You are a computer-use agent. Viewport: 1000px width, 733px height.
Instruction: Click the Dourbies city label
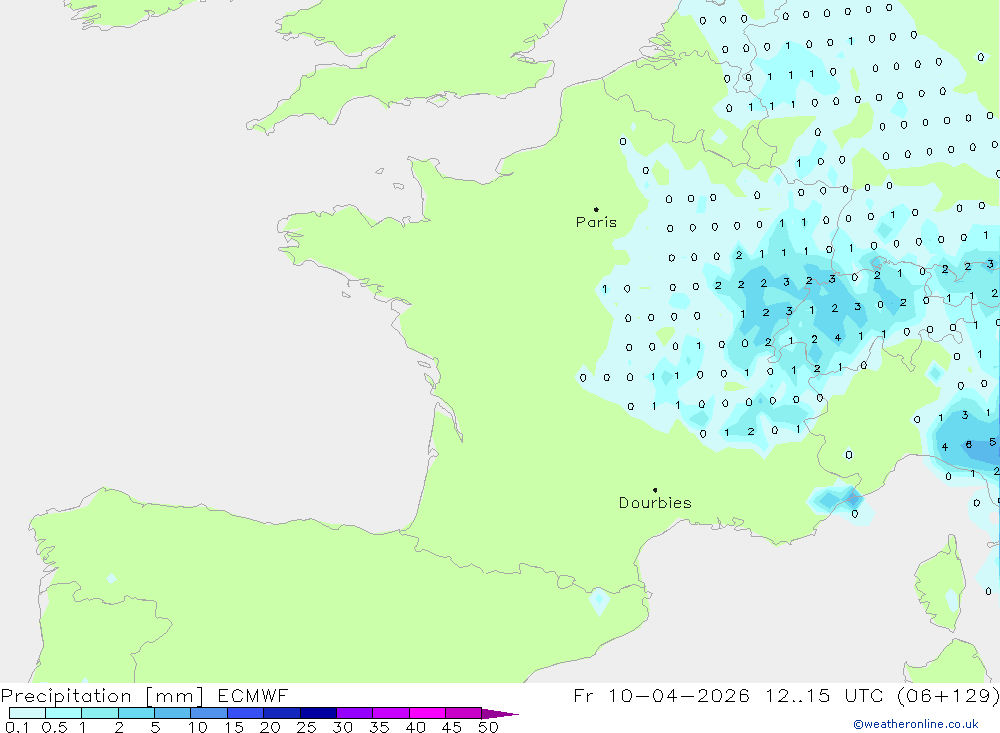click(655, 503)
